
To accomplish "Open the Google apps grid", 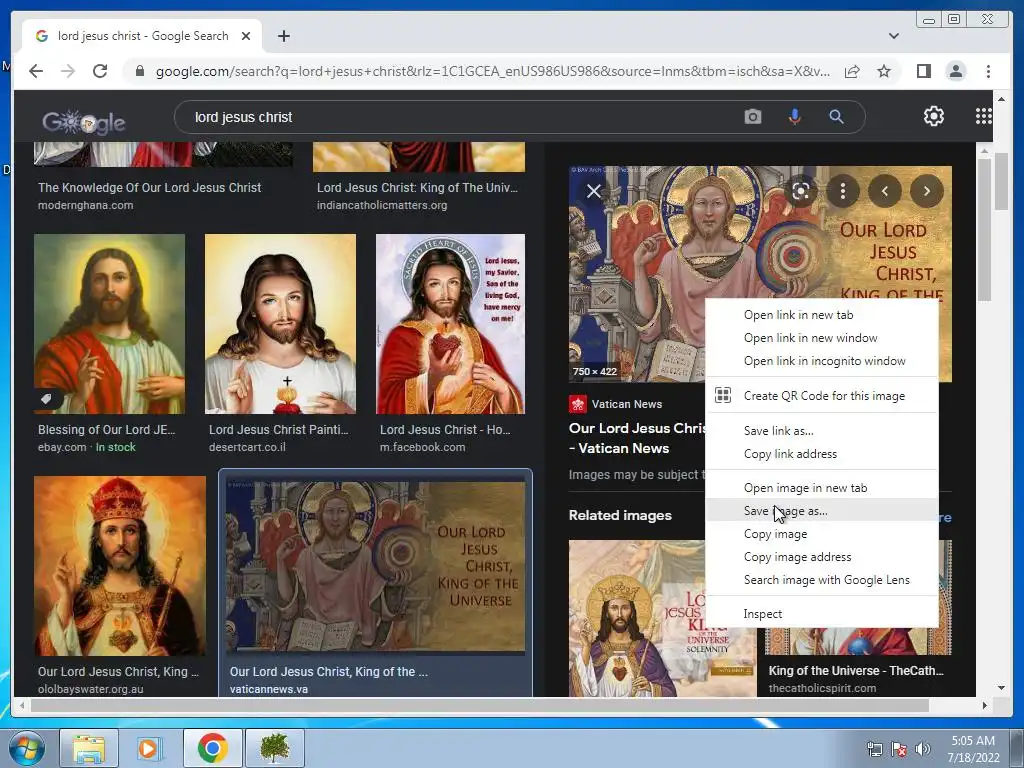I will (984, 116).
